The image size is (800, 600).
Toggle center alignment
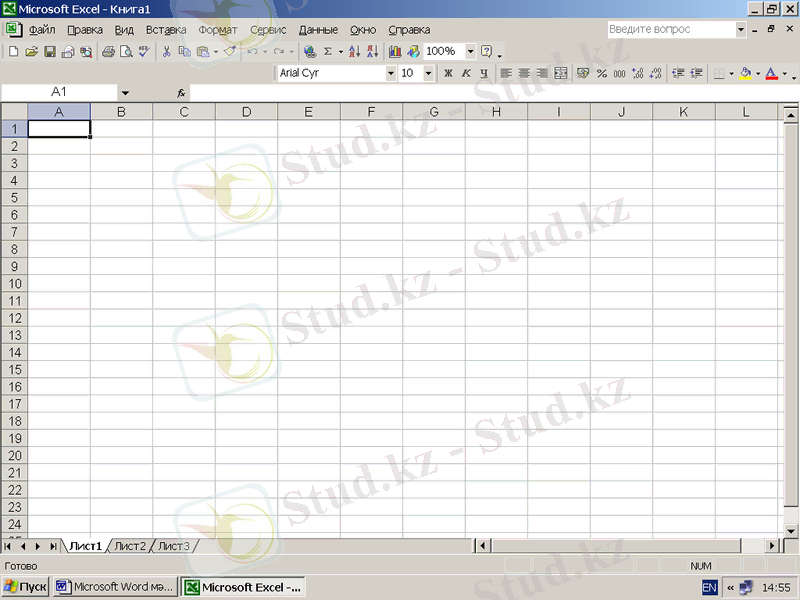click(524, 73)
